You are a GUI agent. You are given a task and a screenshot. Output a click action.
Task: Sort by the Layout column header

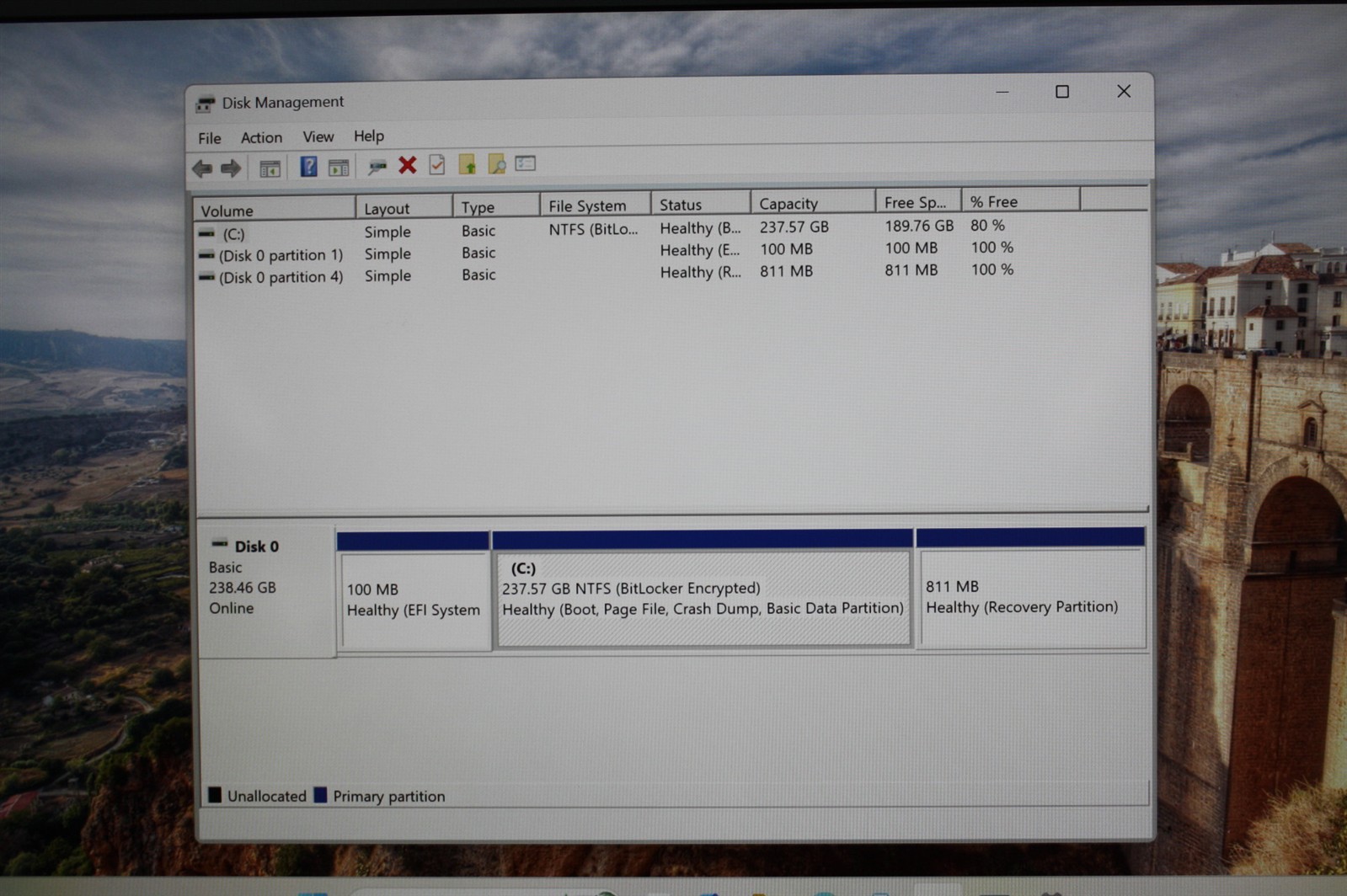tap(404, 208)
